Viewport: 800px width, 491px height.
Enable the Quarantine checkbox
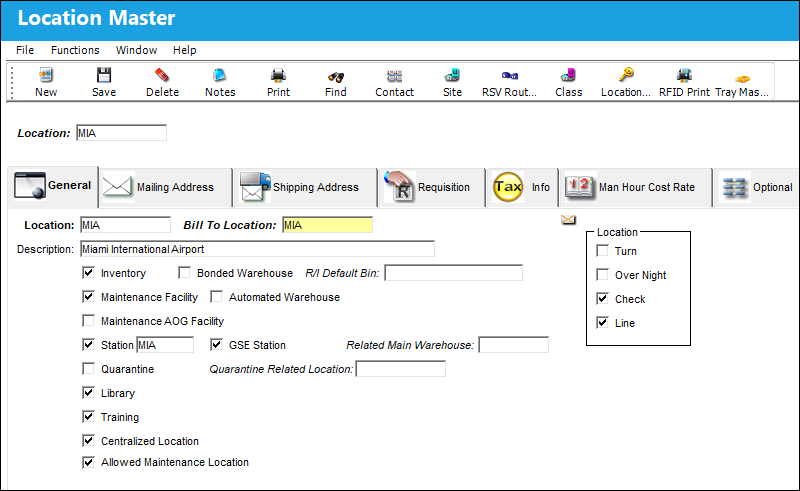coord(88,369)
